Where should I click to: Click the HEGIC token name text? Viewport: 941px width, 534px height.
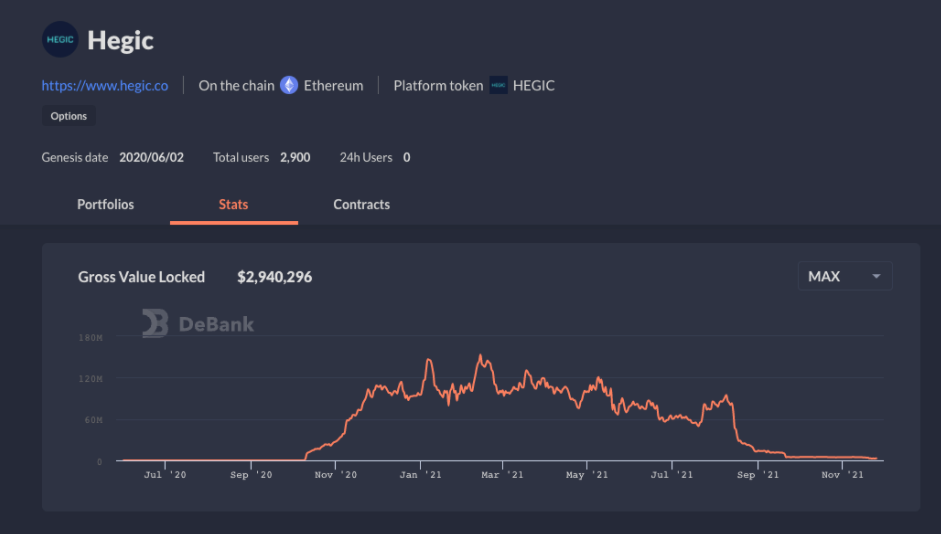tap(533, 85)
